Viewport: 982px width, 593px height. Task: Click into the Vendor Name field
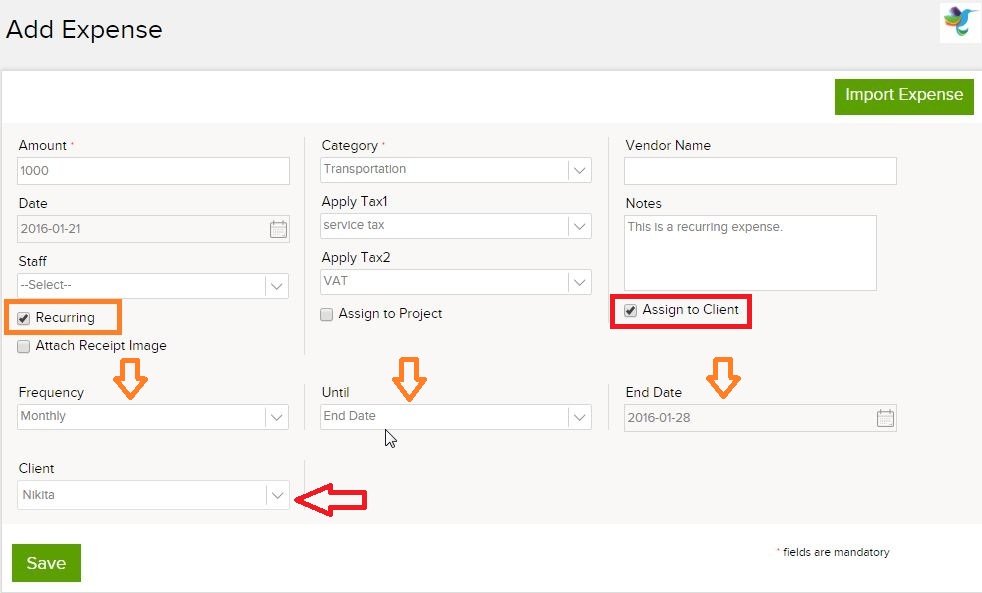pos(760,171)
